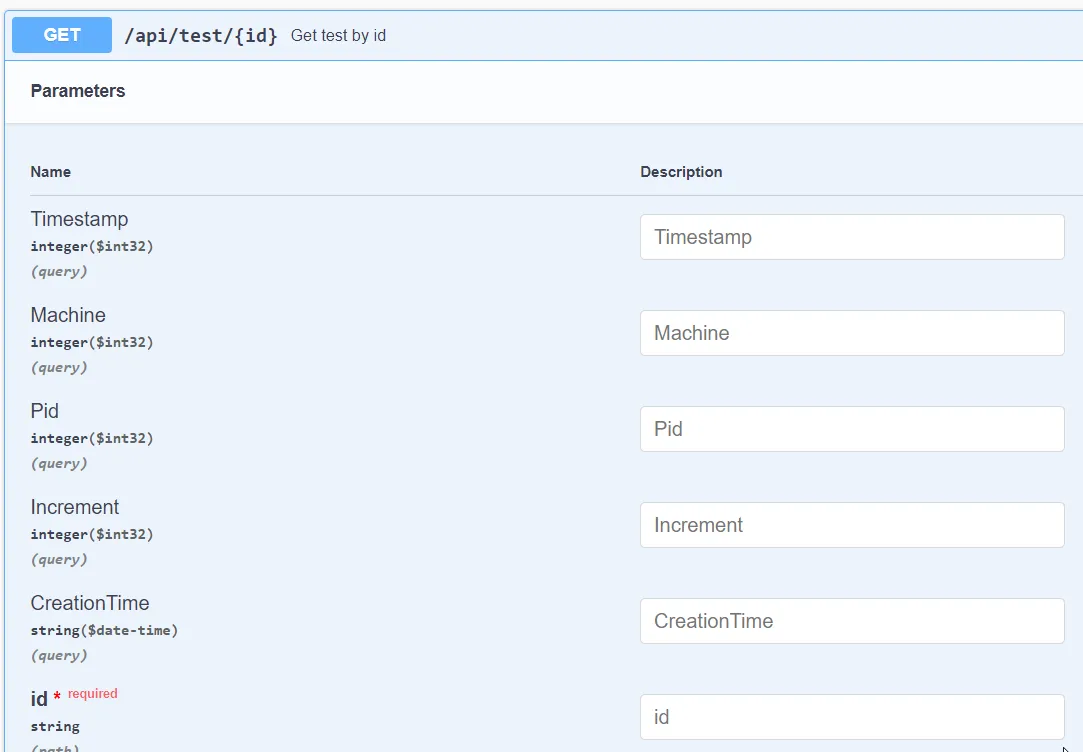
Task: Click the Name column header
Action: (51, 172)
